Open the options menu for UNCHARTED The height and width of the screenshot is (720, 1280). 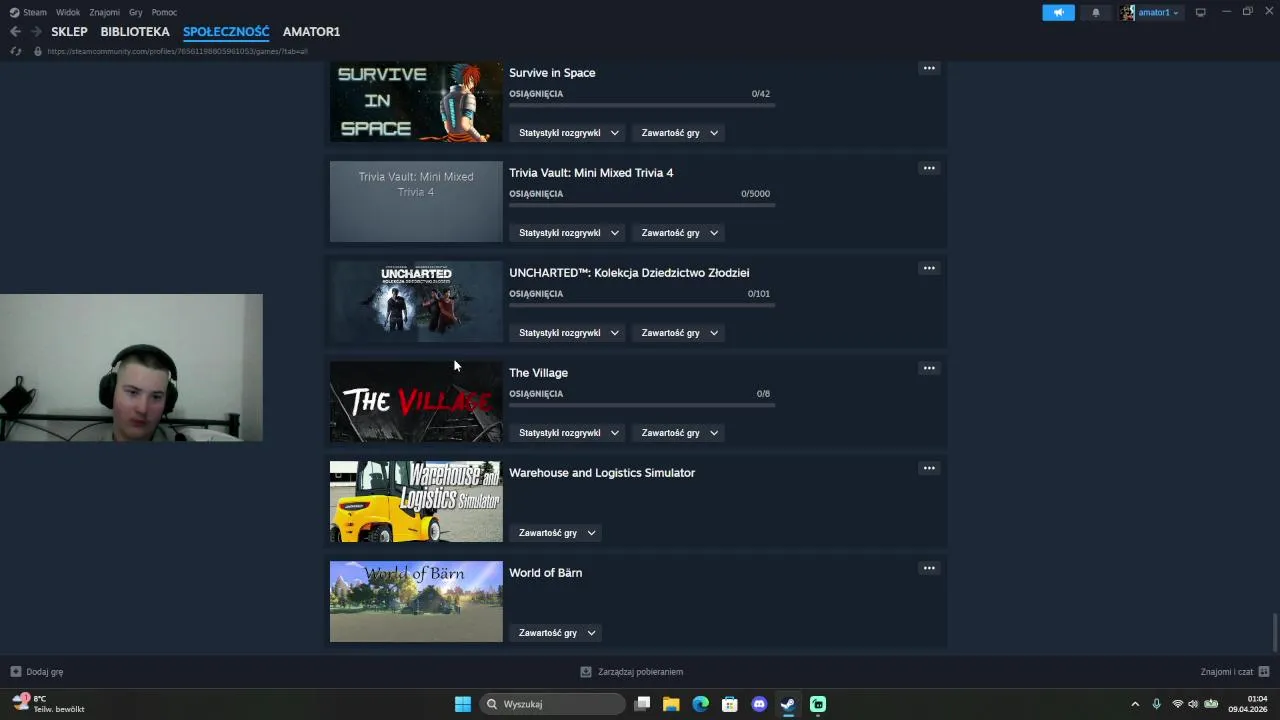[x=929, y=268]
